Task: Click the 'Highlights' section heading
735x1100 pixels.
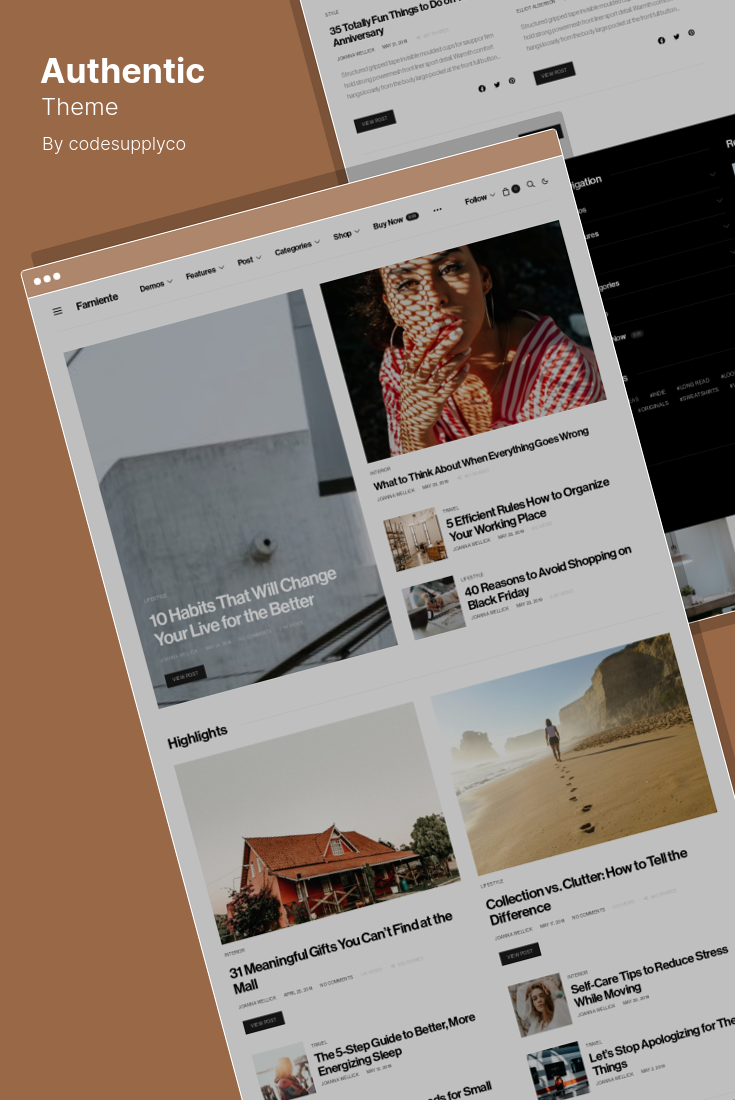Action: [197, 737]
